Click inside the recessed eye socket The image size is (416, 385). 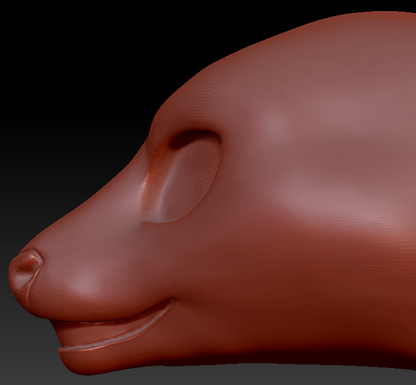click(x=182, y=177)
